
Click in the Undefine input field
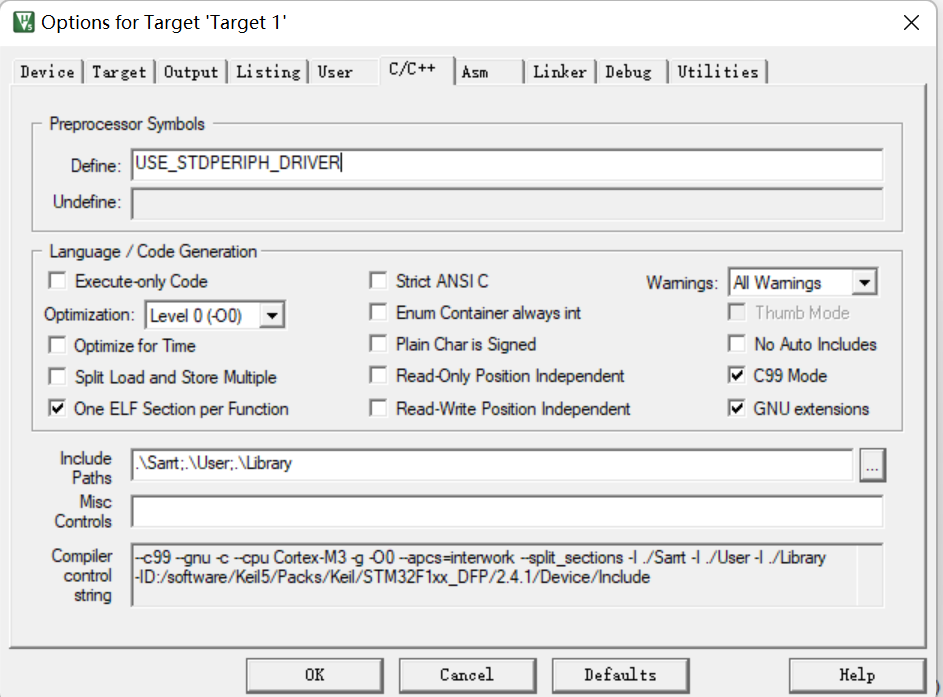[x=507, y=203]
